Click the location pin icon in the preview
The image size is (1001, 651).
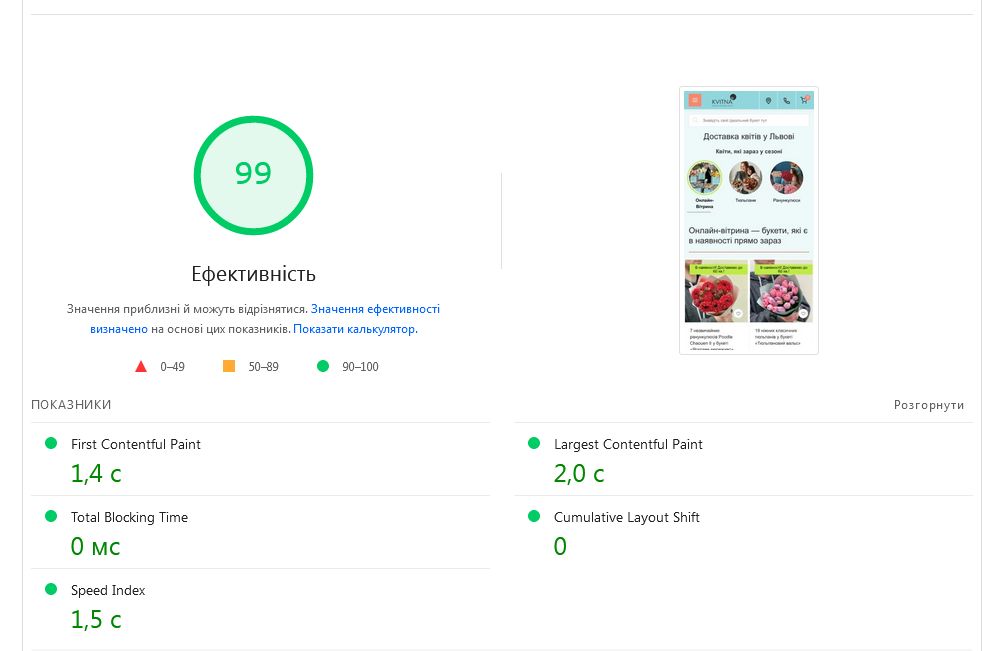point(768,100)
